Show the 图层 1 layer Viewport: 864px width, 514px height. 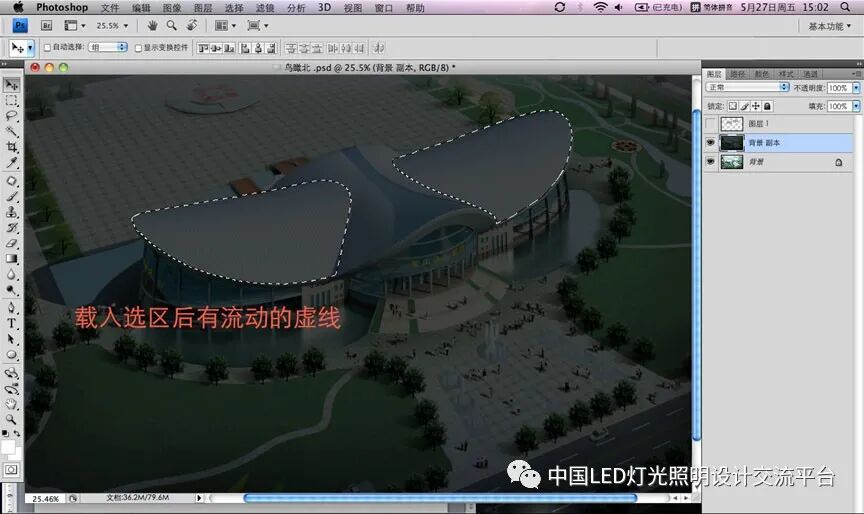pyautogui.click(x=711, y=123)
